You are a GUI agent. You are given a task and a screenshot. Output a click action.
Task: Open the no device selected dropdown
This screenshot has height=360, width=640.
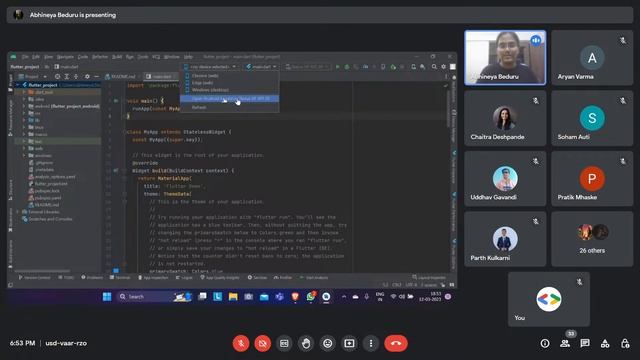coord(210,67)
